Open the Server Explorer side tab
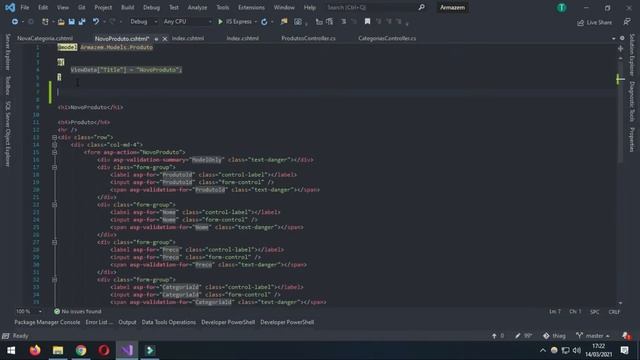The width and height of the screenshot is (640, 360). 7,52
